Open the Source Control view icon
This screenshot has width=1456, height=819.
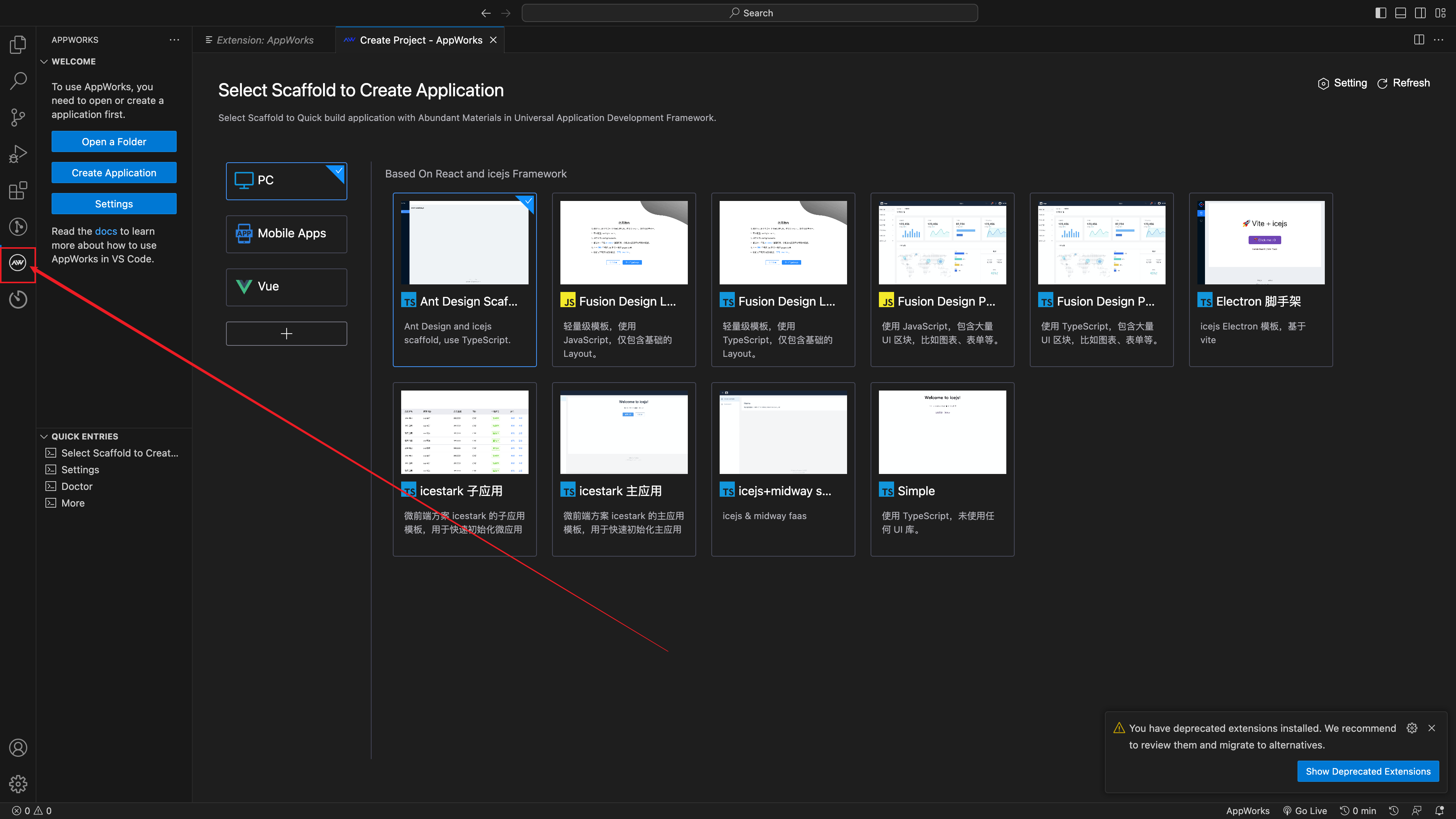pyautogui.click(x=18, y=118)
